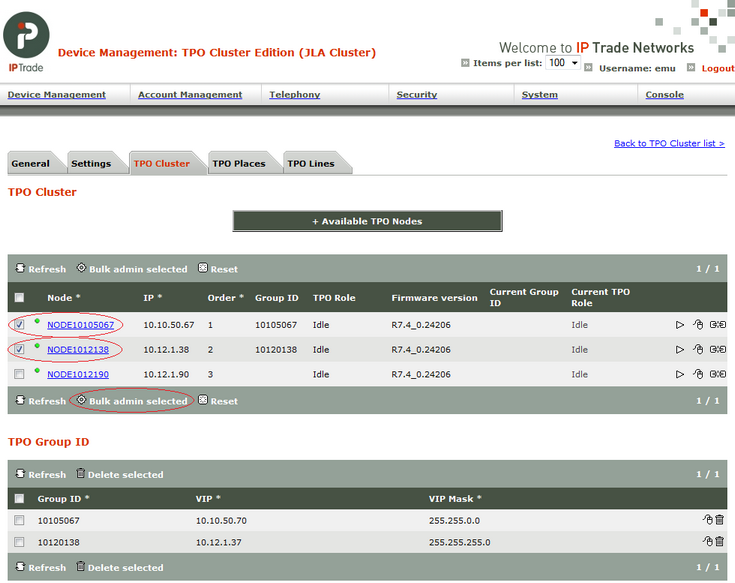Click the link arrows icon for NODE1012190
Screen dimensions: 735x583
tap(718, 374)
